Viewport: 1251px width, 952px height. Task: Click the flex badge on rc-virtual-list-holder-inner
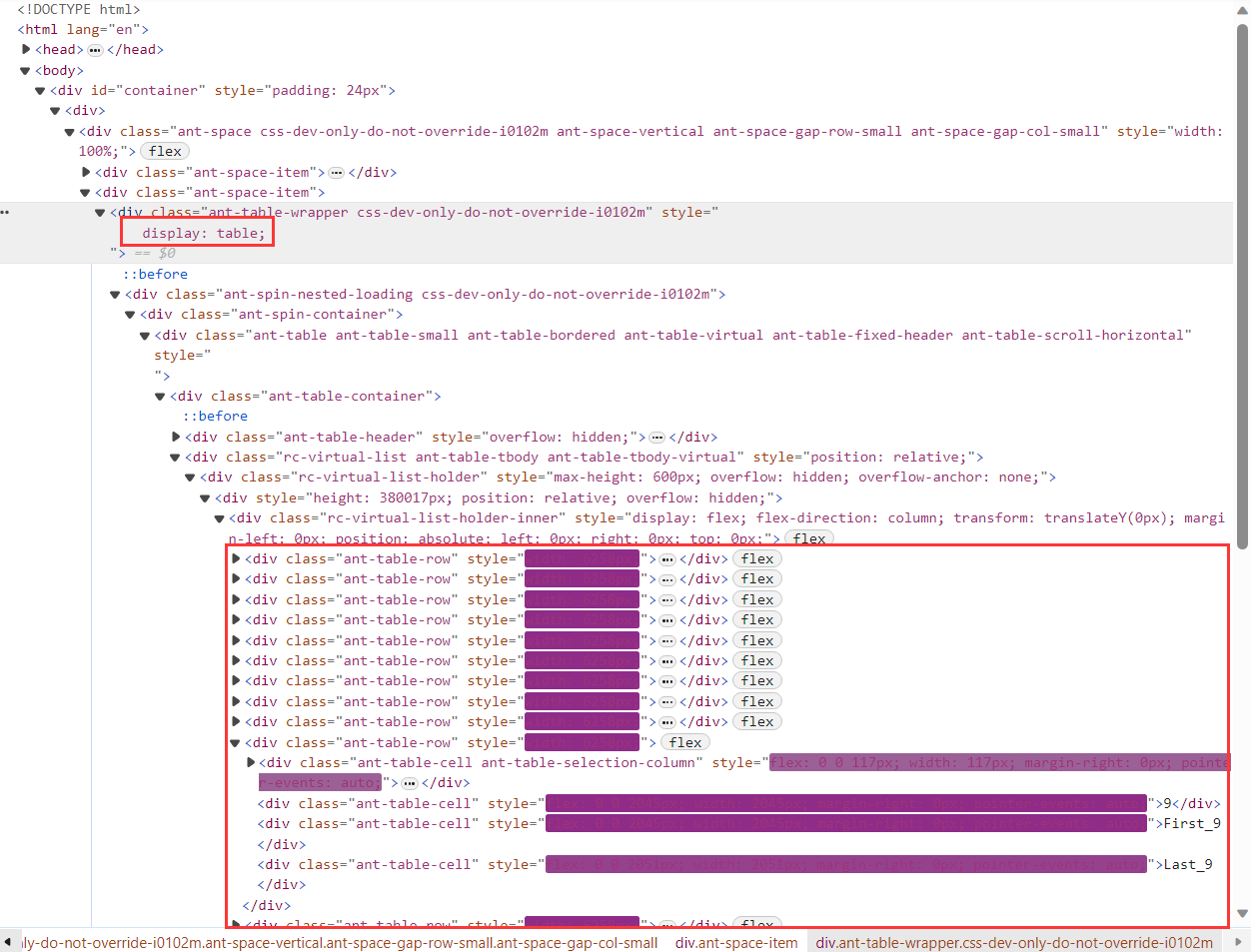tap(809, 537)
